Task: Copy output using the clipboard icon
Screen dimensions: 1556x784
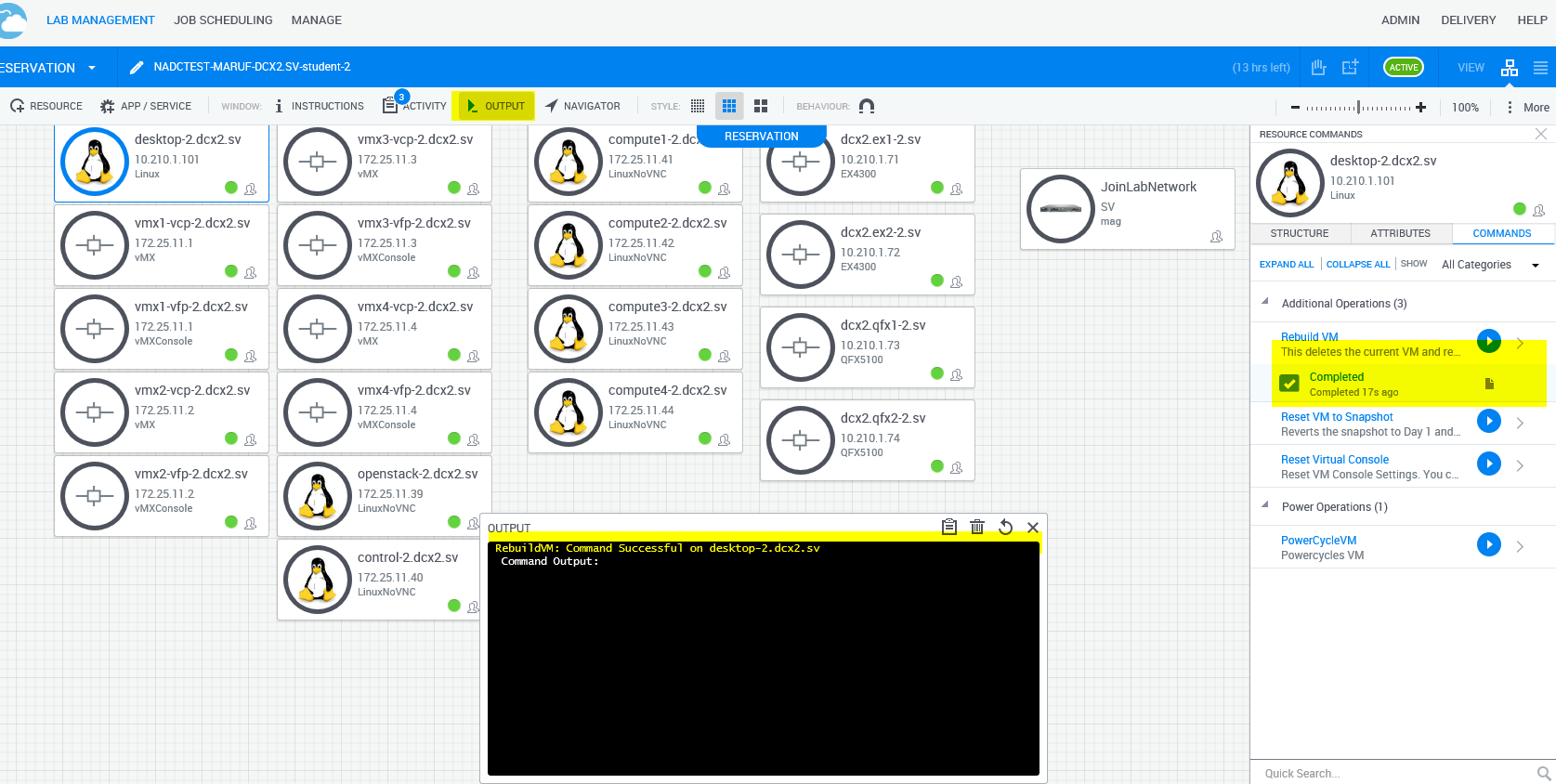Action: point(948,527)
